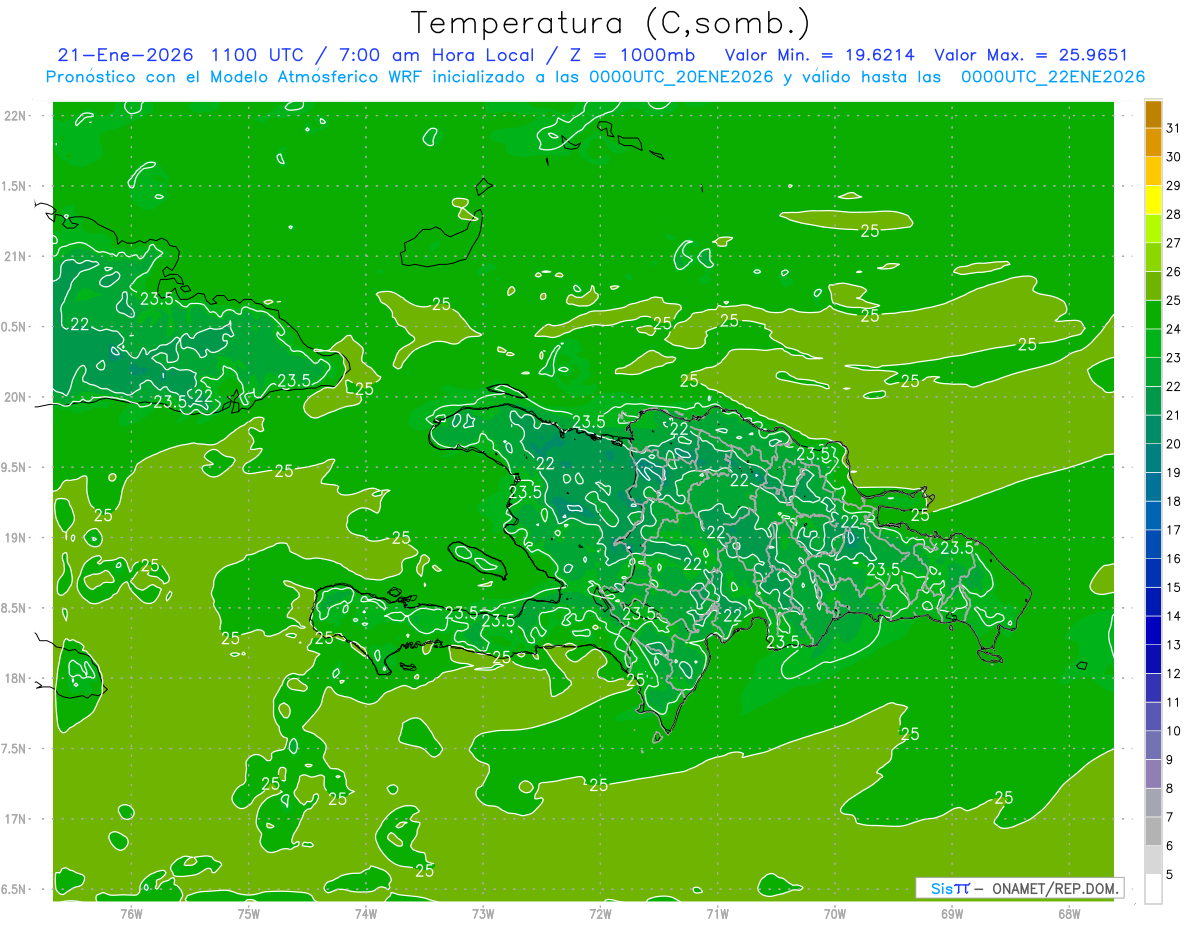Click the "75W" longitude axis label

click(x=248, y=914)
